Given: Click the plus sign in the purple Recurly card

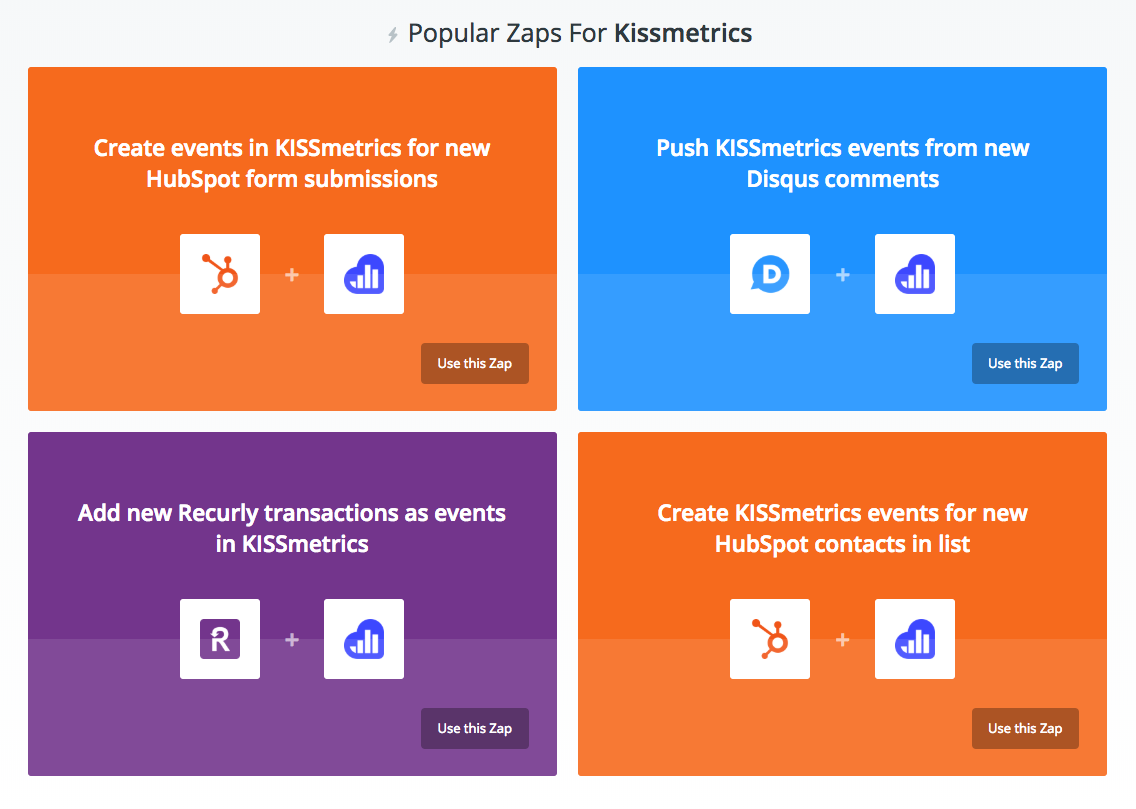Looking at the screenshot, I should (292, 640).
